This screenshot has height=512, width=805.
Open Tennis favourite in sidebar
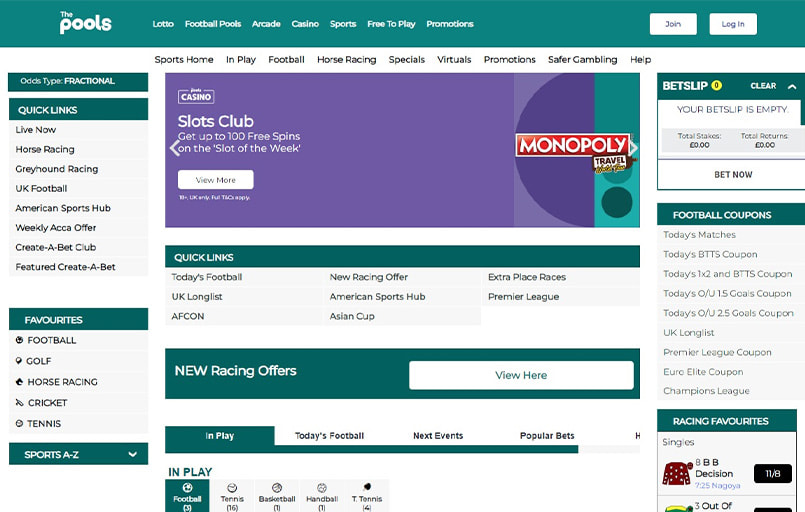(79, 424)
